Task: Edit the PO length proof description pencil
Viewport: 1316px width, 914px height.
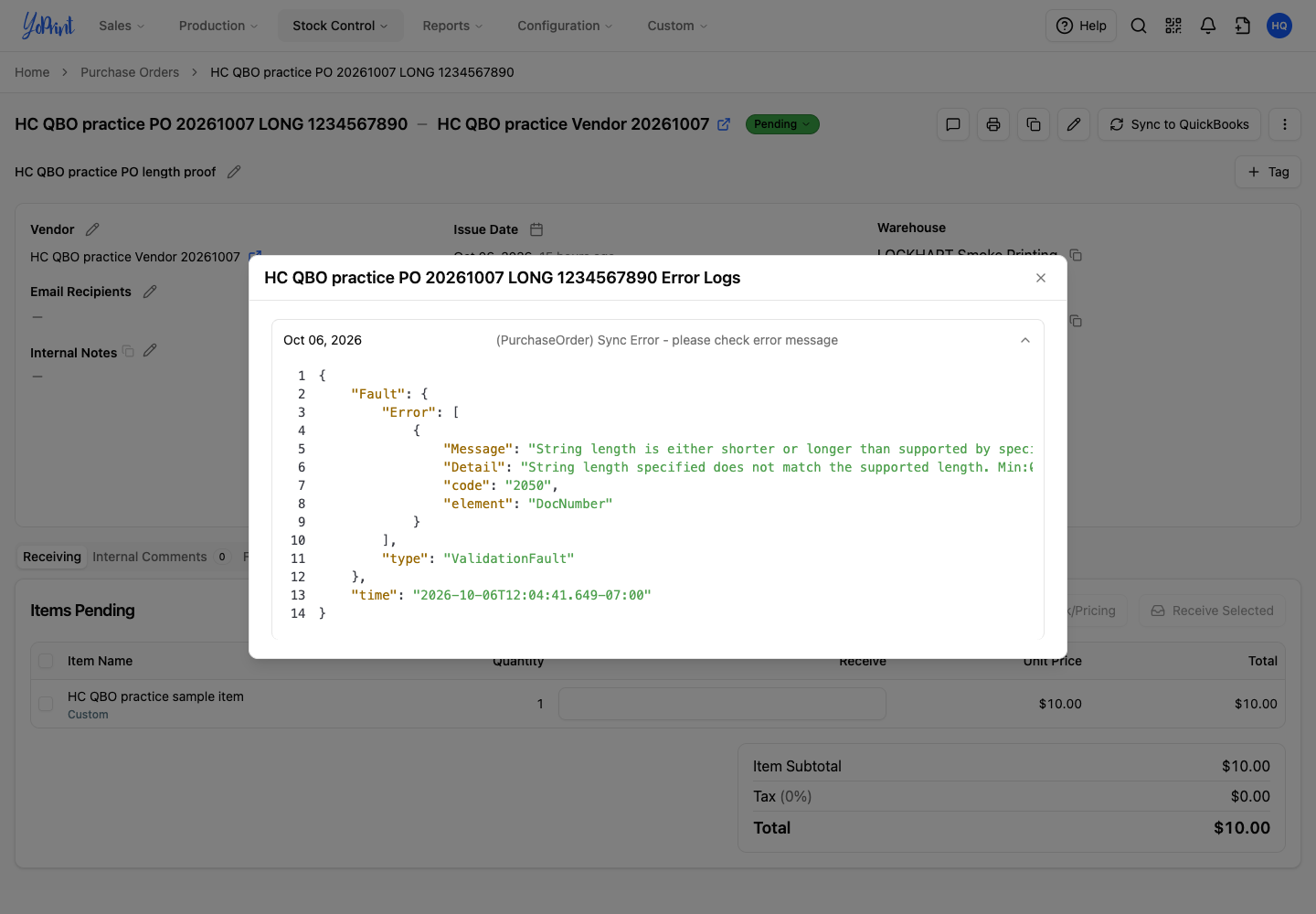Action: click(234, 172)
